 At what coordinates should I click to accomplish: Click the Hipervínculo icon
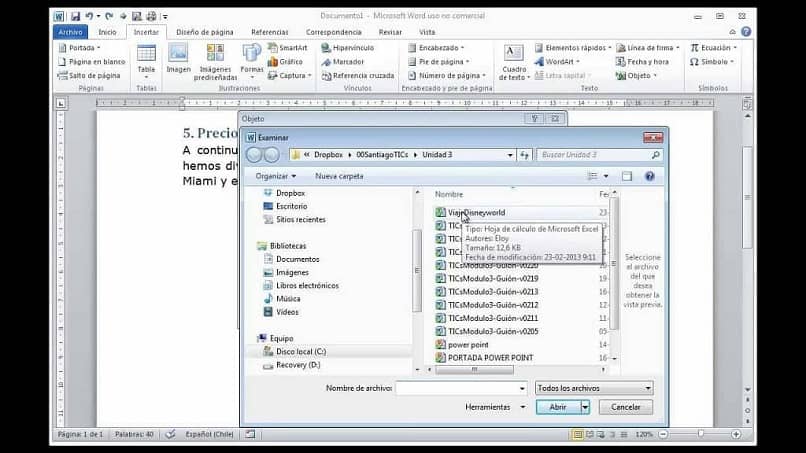click(x=347, y=48)
